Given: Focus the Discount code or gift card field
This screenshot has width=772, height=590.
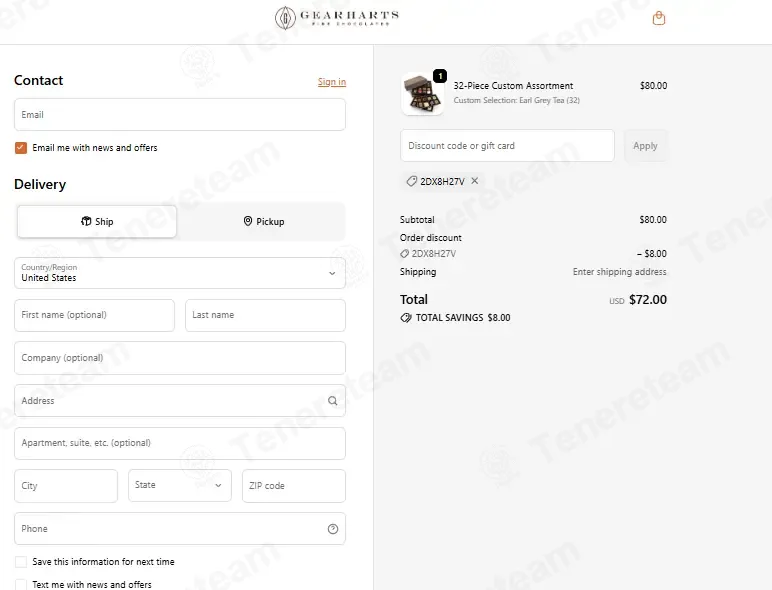Looking at the screenshot, I should (507, 146).
